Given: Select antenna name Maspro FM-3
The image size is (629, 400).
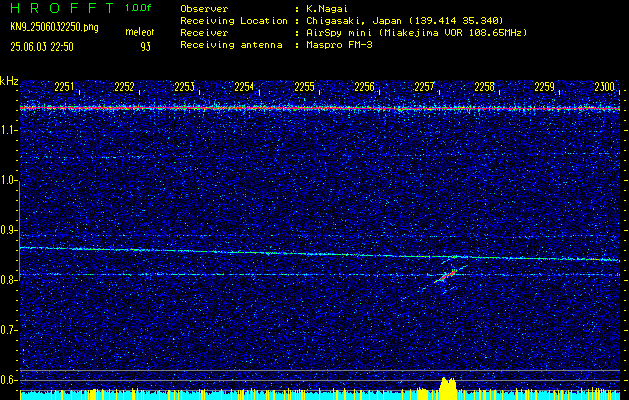Looking at the screenshot, I should [x=339, y=45].
